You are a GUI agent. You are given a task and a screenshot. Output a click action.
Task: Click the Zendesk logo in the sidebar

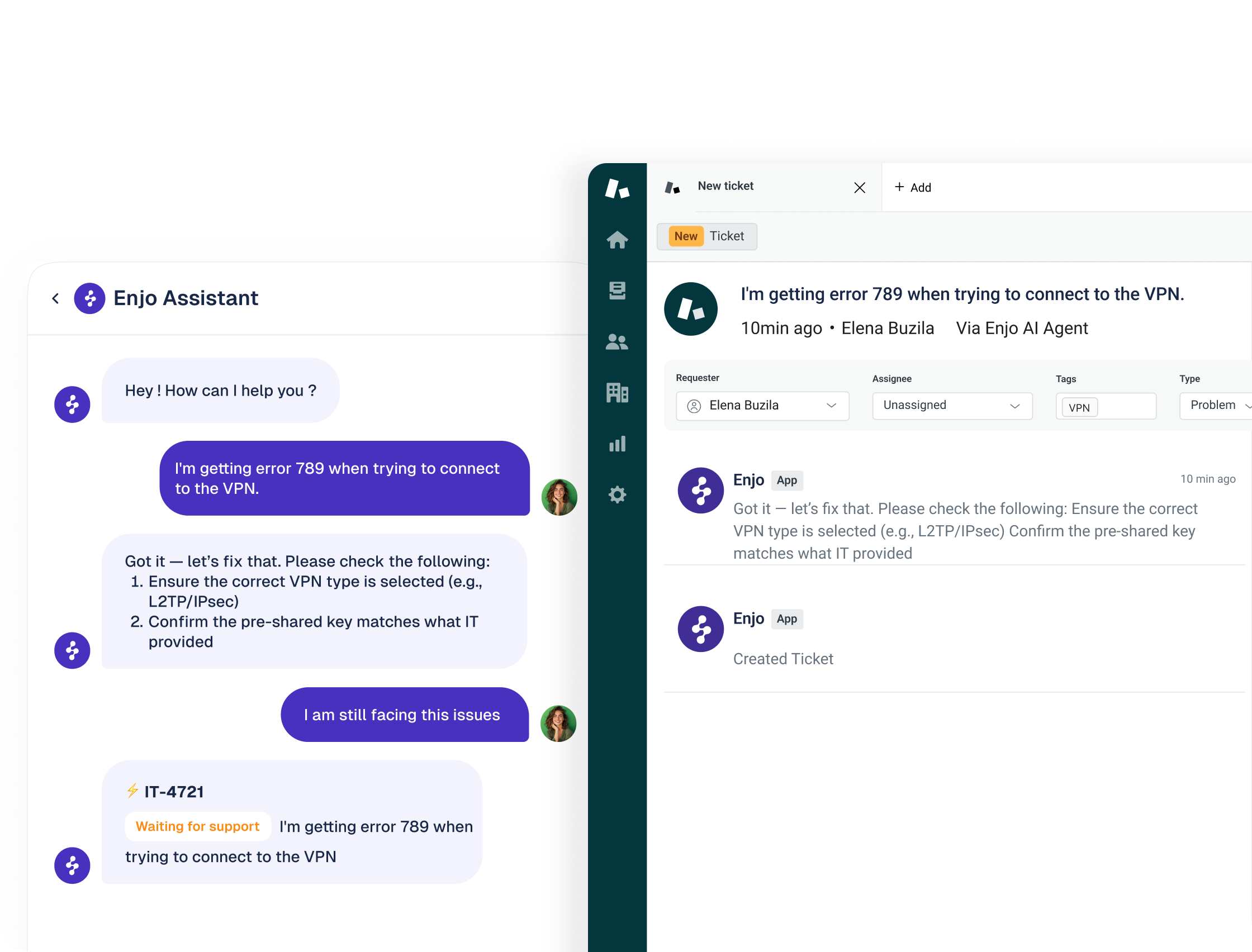point(616,188)
